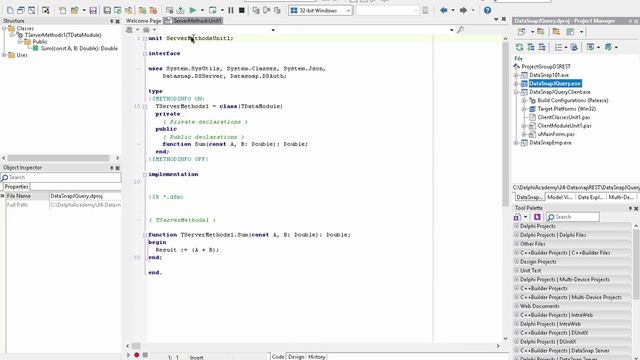Click the File Name value DataSnapJQuery.dproj
This screenshot has width=640, height=360.
click(85, 196)
